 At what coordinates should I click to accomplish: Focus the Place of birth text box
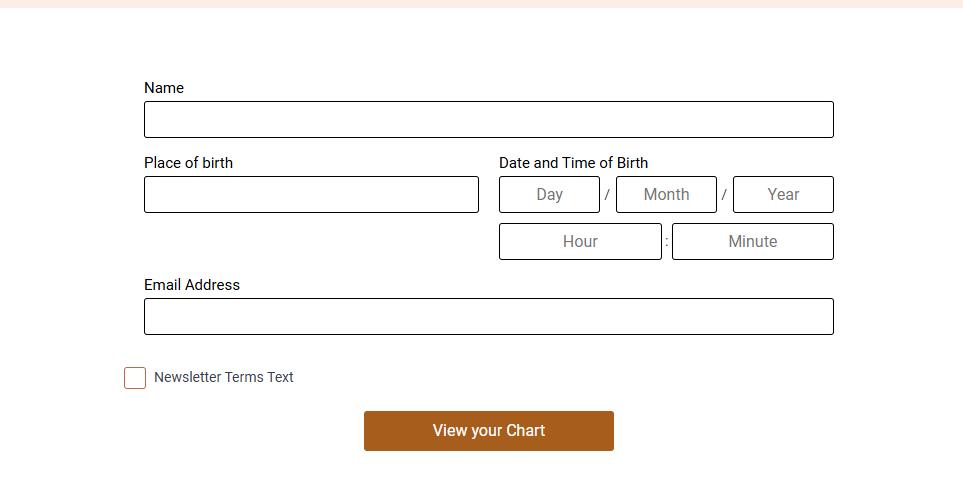coord(311,195)
